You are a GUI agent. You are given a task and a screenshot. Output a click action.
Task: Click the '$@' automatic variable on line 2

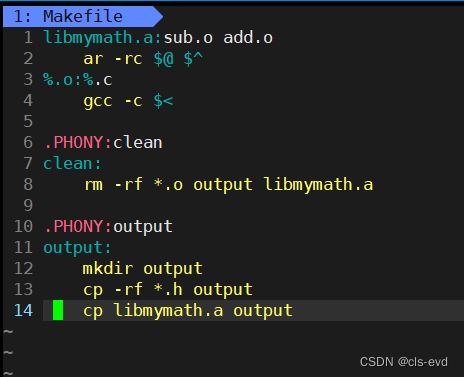(x=163, y=59)
